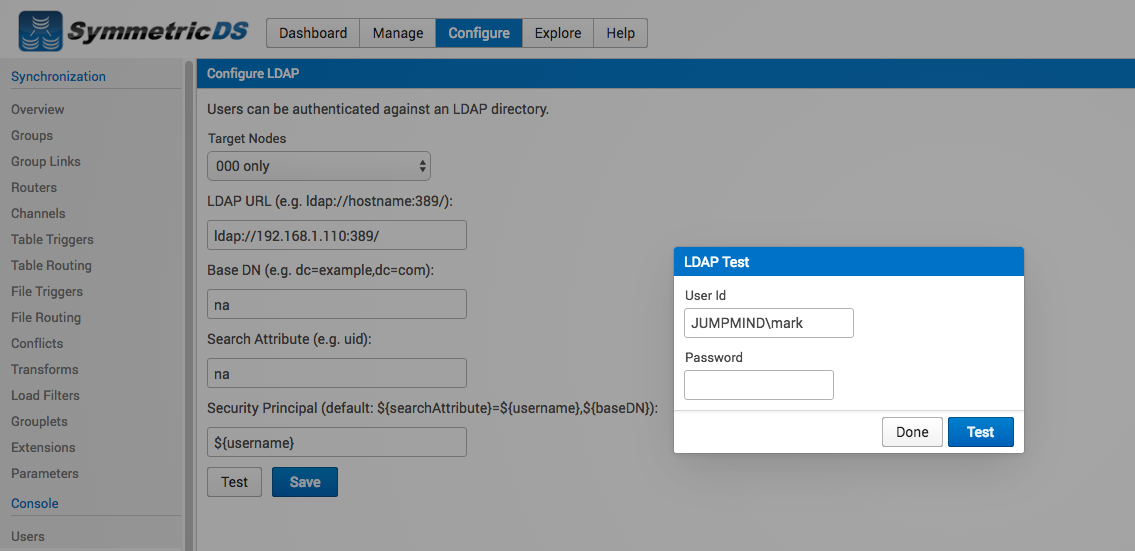The height and width of the screenshot is (551, 1135).
Task: Click the LDAP URL text field
Action: (337, 235)
